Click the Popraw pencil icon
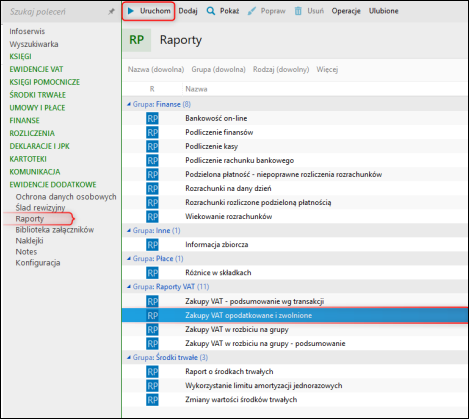469x419 pixels. (252, 11)
